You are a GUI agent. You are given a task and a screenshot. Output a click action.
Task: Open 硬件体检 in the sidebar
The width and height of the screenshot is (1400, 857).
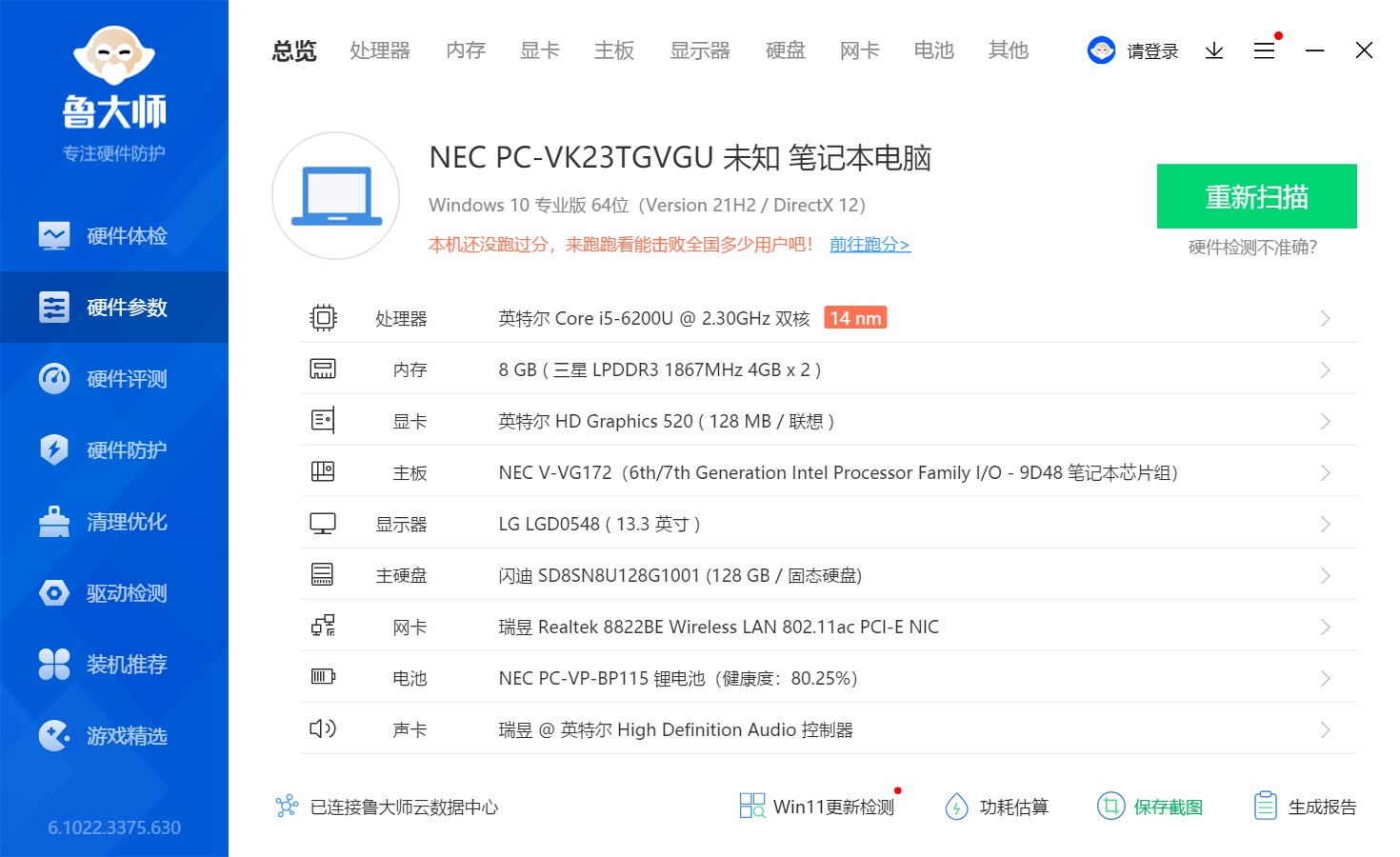point(114,235)
